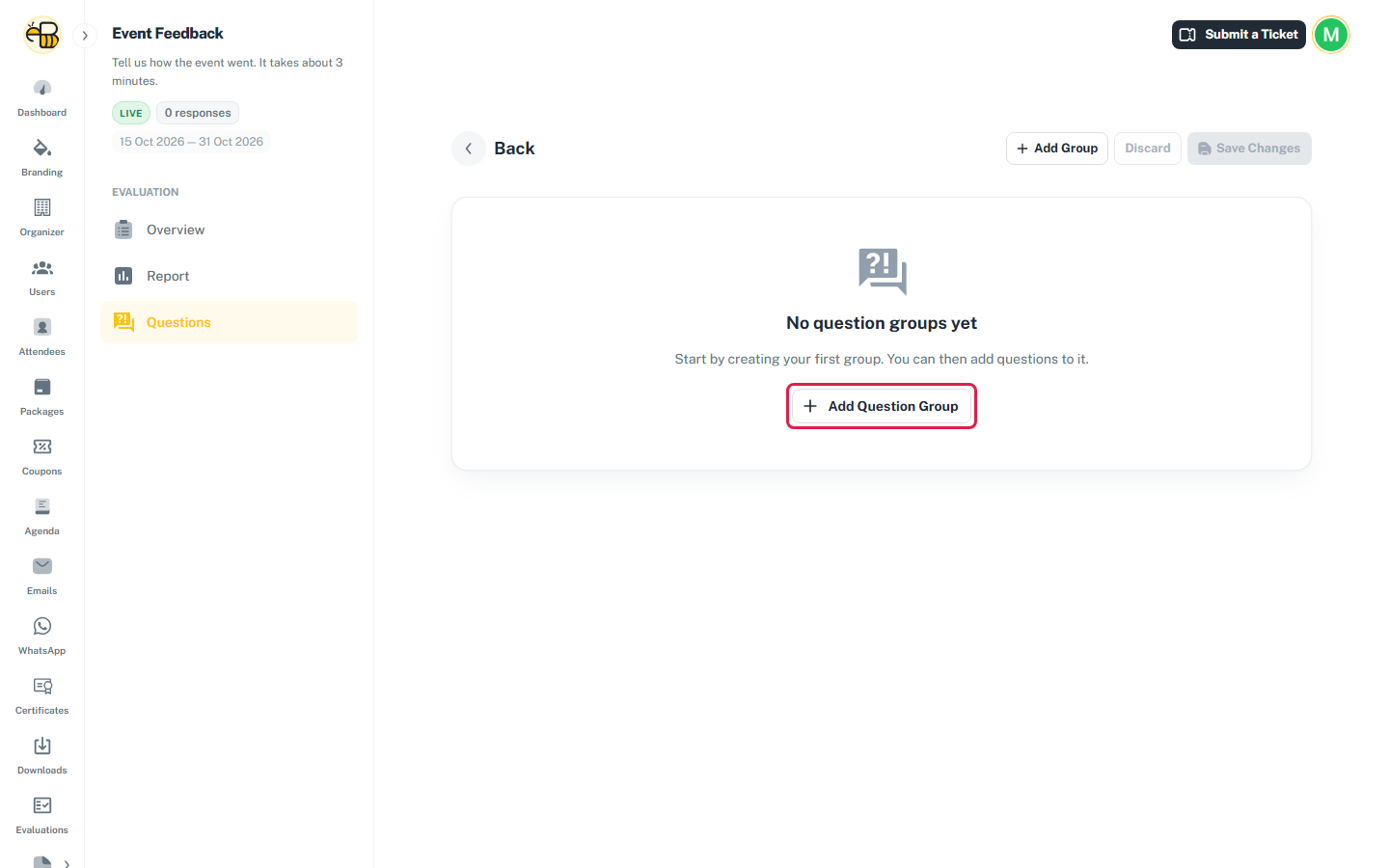Image resolution: width=1389 pixels, height=868 pixels.
Task: Click the No question groups yet heading
Action: click(882, 323)
